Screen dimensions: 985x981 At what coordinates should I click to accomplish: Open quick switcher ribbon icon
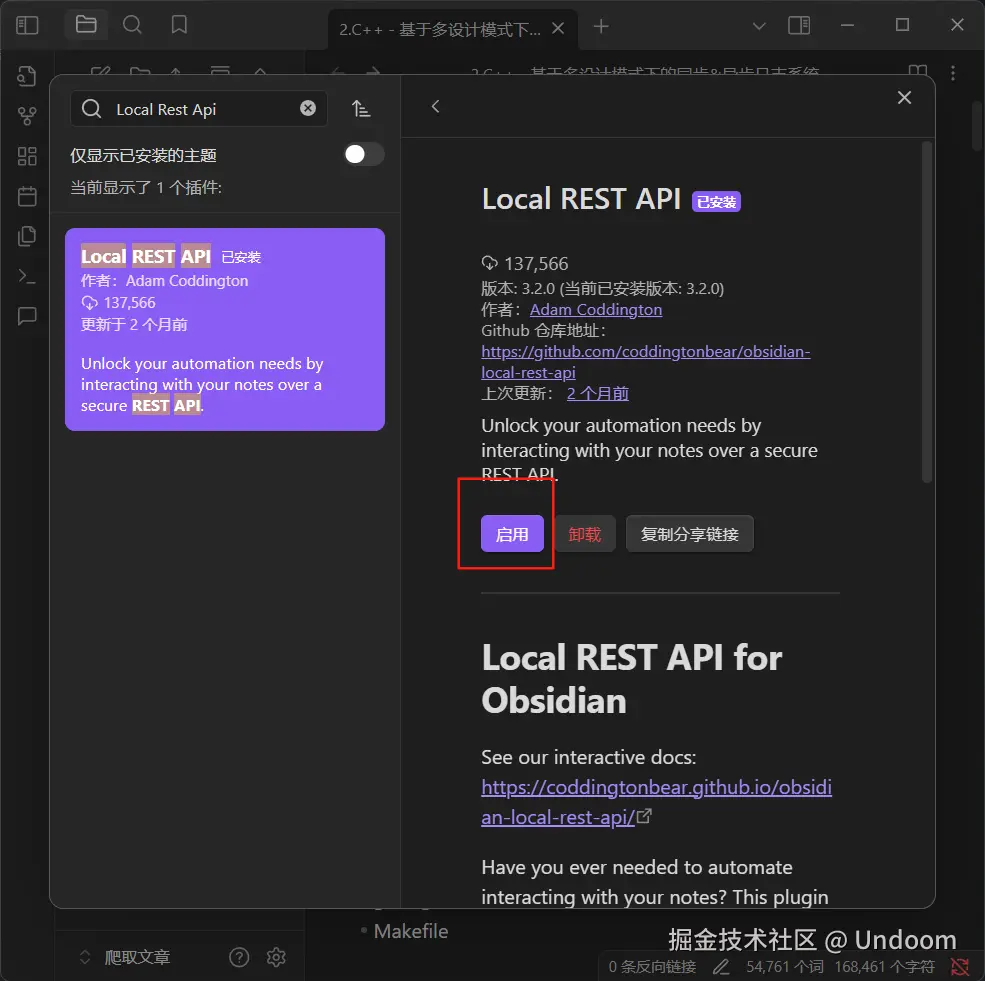point(26,76)
